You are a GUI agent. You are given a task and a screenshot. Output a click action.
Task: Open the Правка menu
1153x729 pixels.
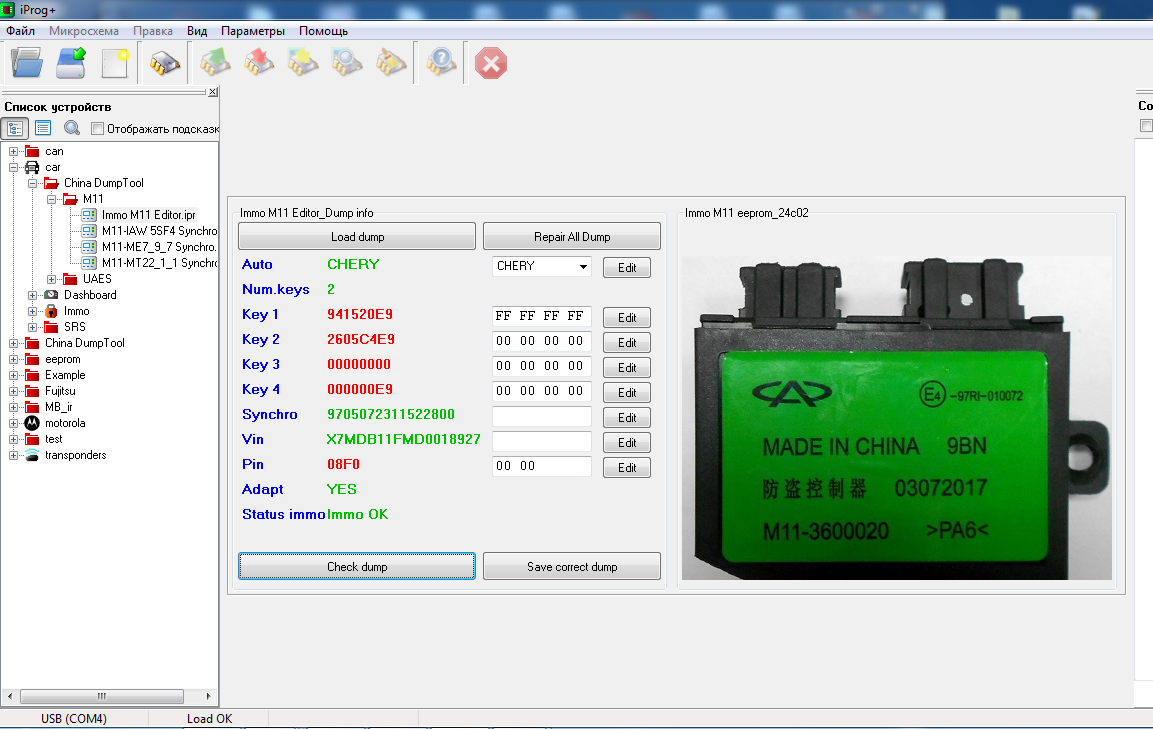[x=153, y=31]
